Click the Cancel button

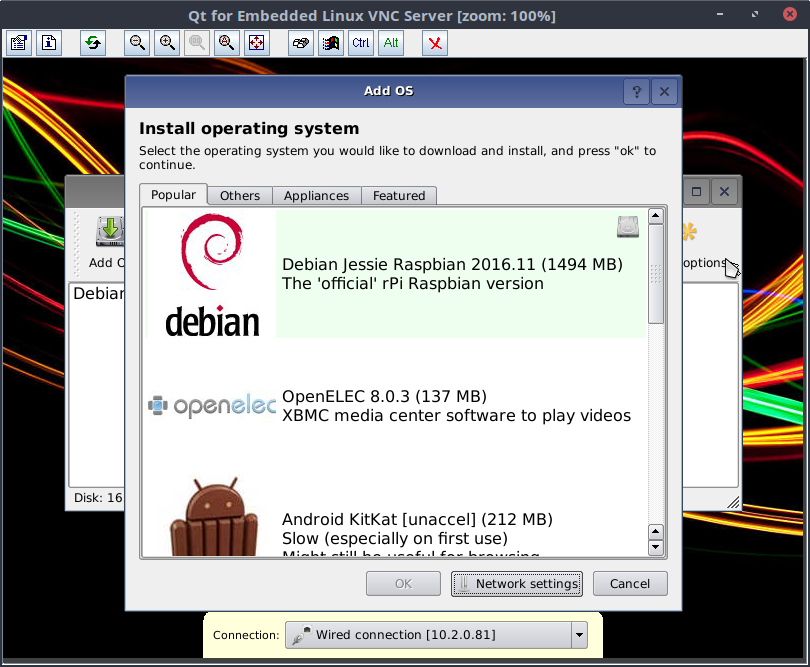click(630, 584)
